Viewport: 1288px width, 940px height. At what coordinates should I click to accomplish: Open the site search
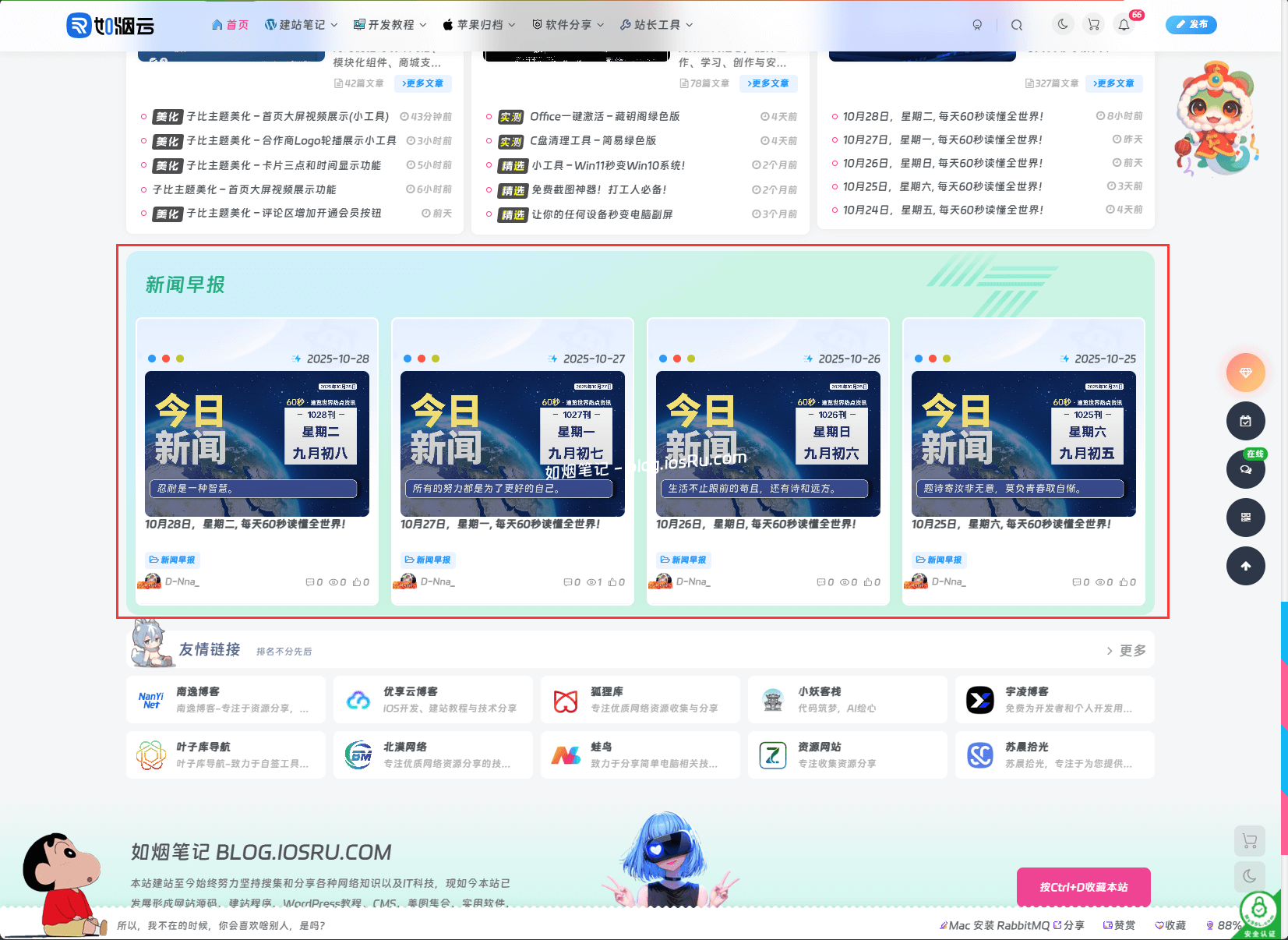(1017, 24)
